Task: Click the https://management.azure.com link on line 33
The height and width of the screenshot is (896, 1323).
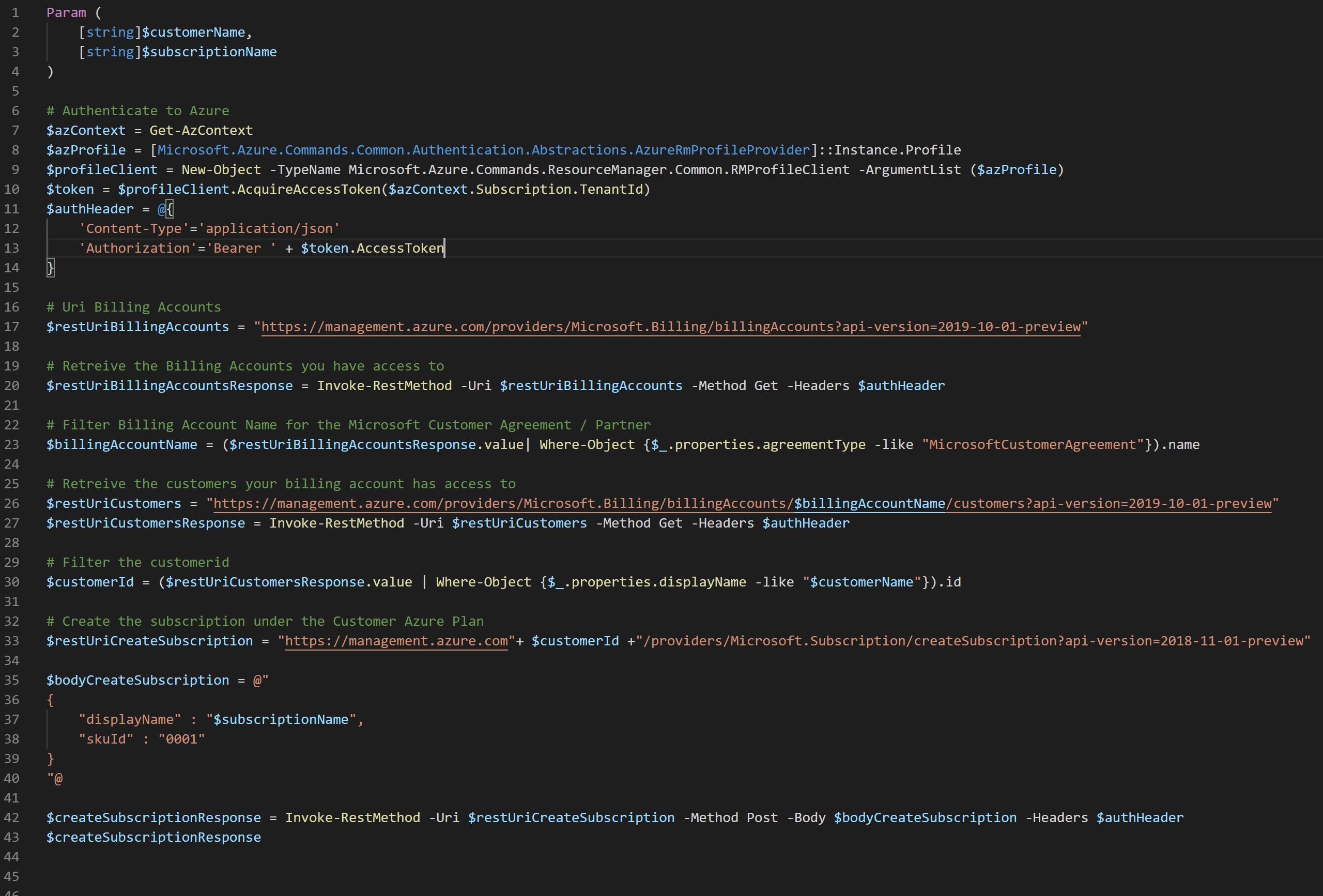Action: pyautogui.click(x=396, y=641)
